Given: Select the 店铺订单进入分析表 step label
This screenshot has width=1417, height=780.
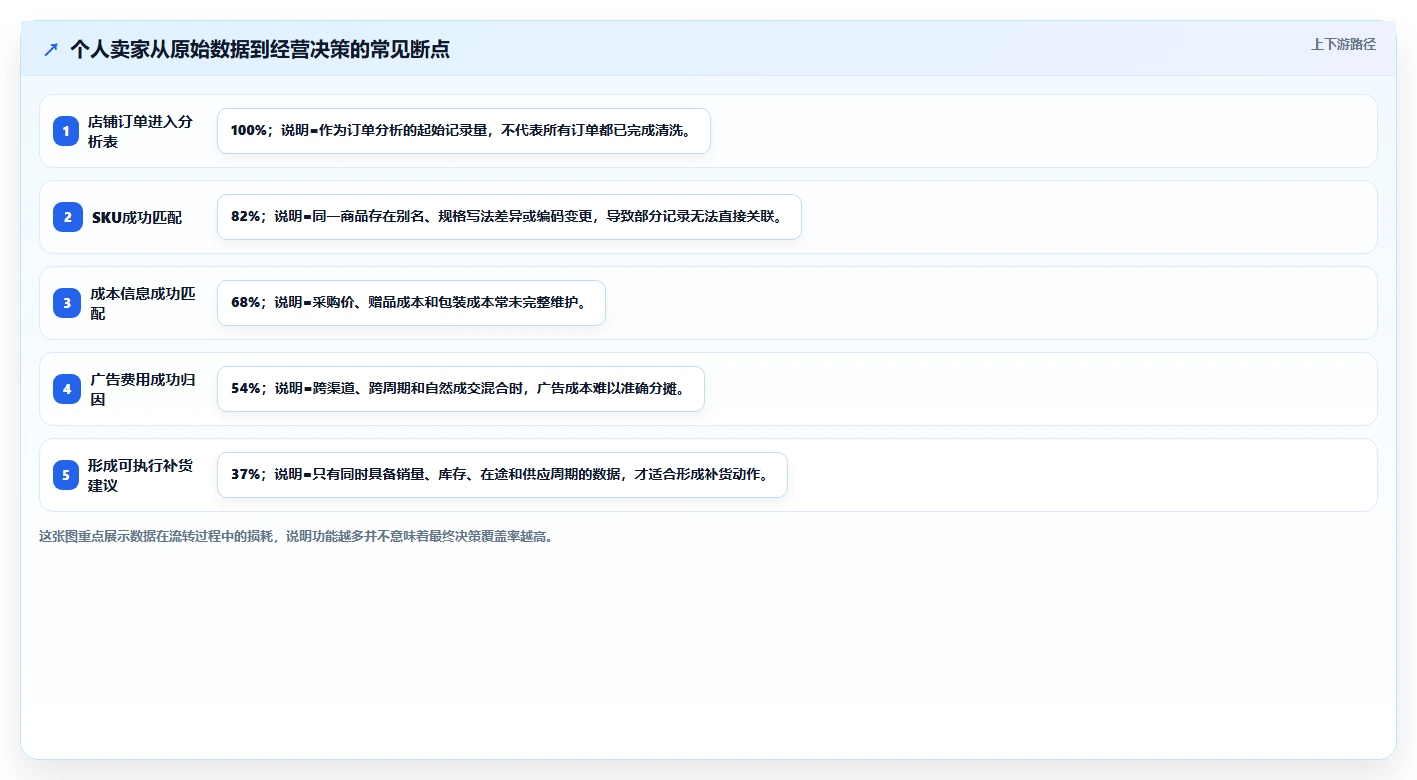Looking at the screenshot, I should pyautogui.click(x=141, y=131).
